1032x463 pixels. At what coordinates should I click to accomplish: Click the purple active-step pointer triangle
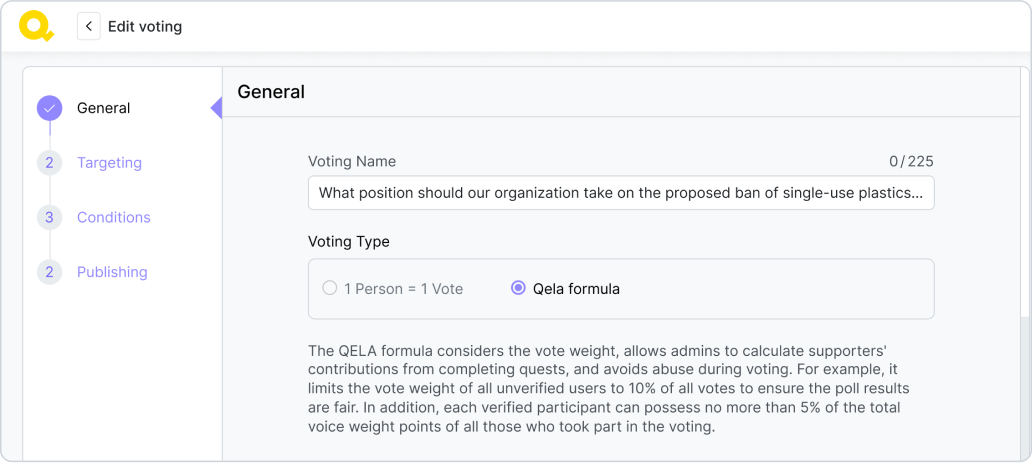pyautogui.click(x=216, y=108)
